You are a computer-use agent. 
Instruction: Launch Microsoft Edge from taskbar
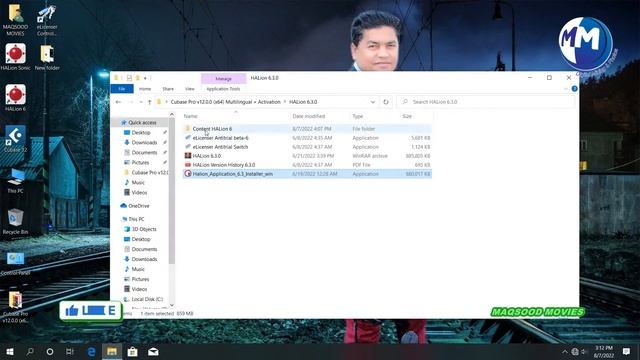click(91, 351)
